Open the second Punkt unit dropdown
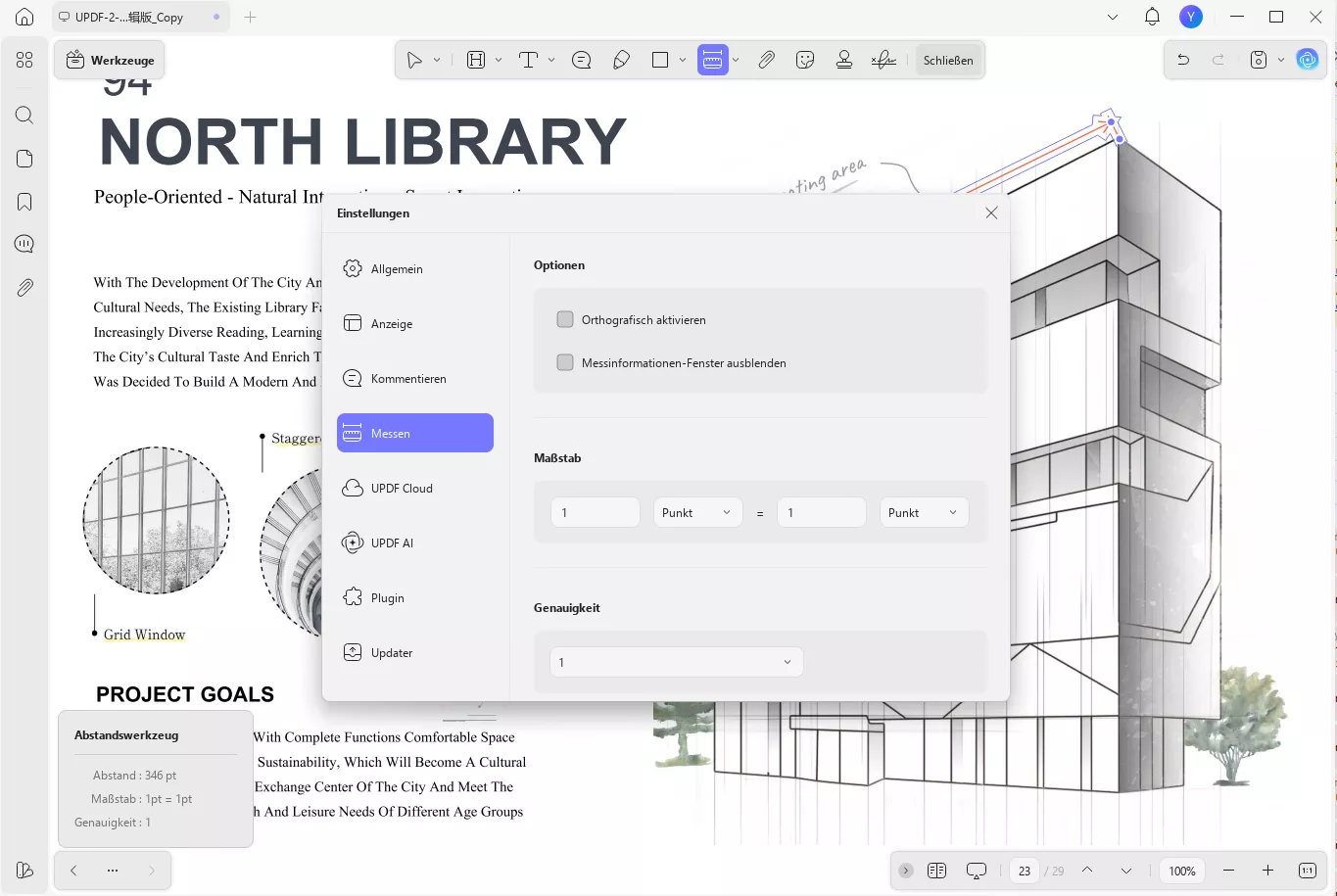The image size is (1337, 896). point(924,512)
